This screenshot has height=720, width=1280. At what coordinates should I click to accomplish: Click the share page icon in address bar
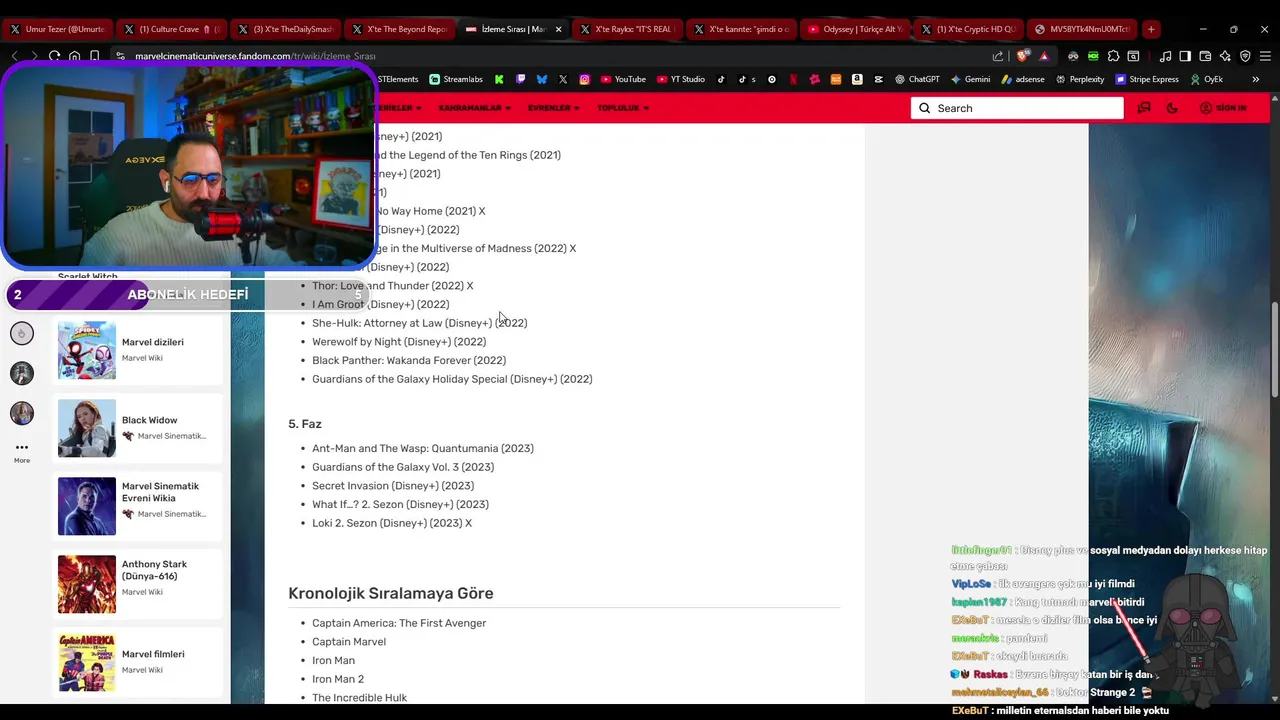pos(998,56)
